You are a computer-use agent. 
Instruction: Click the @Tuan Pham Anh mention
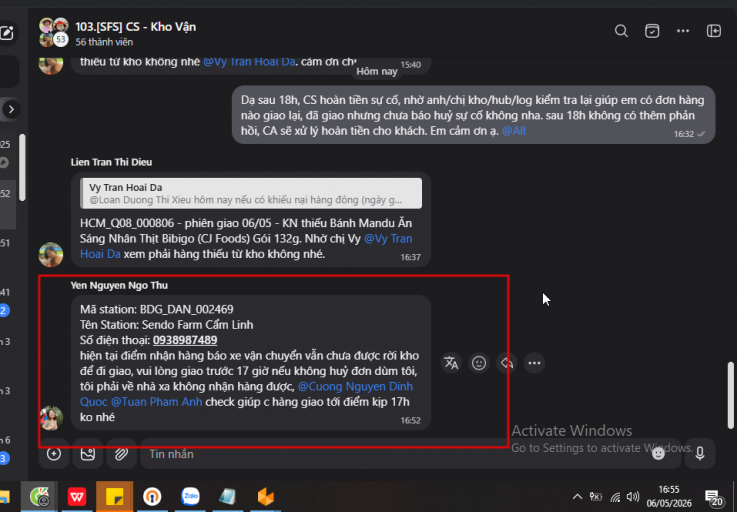pos(157,402)
